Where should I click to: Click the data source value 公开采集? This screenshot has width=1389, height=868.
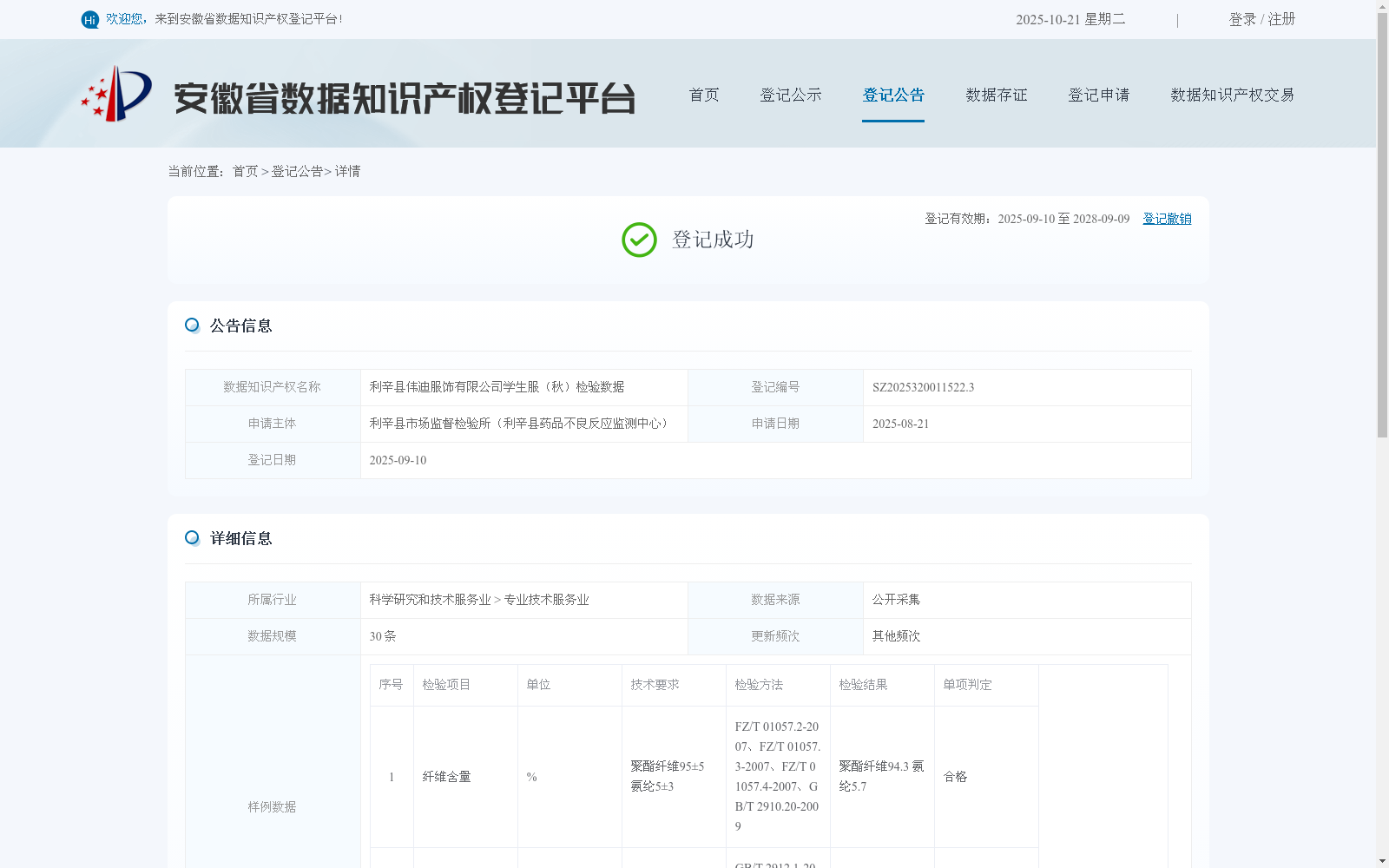tap(896, 600)
